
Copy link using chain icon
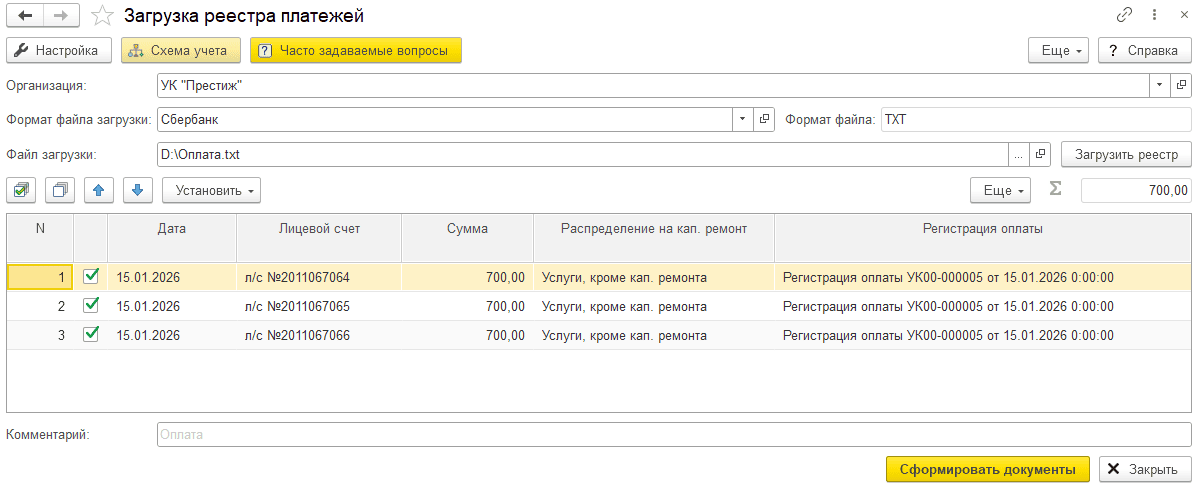tap(1125, 16)
